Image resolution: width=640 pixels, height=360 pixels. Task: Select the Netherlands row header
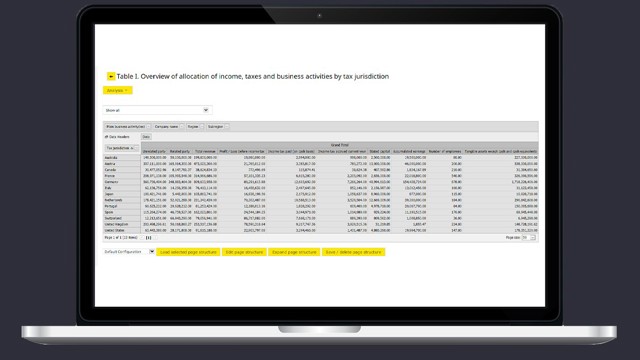[x=122, y=200]
